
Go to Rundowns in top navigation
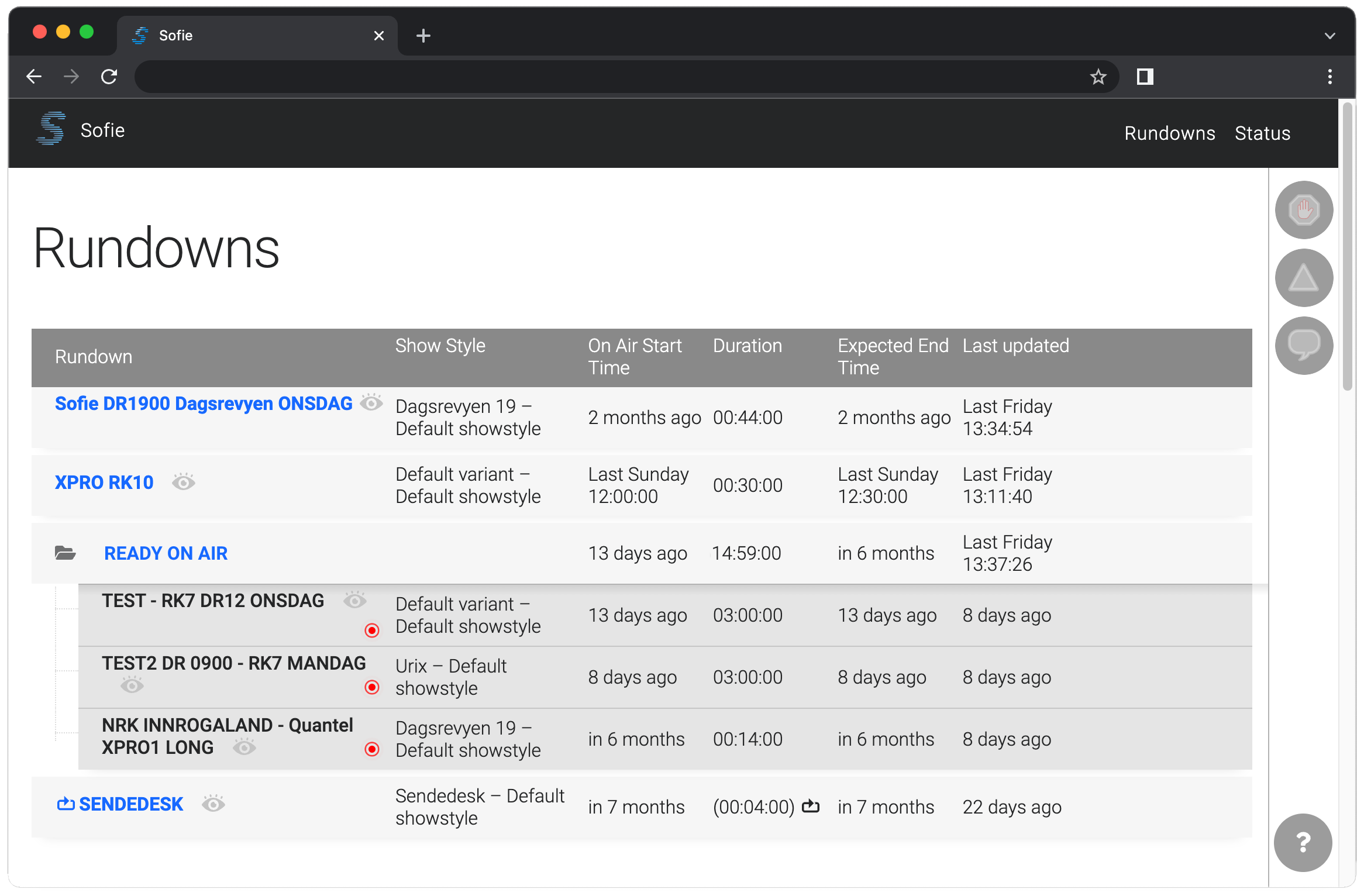[x=1169, y=133]
